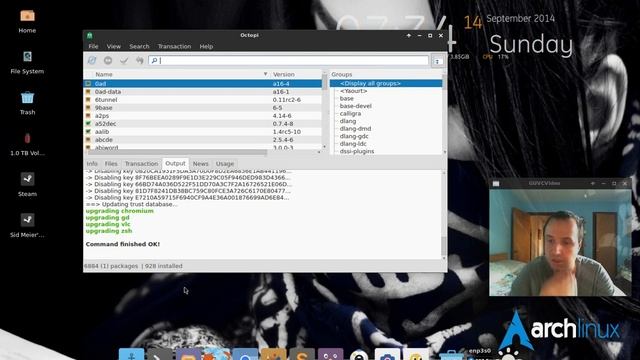
Task: Click the status icon of 9base
Action: coord(88,108)
